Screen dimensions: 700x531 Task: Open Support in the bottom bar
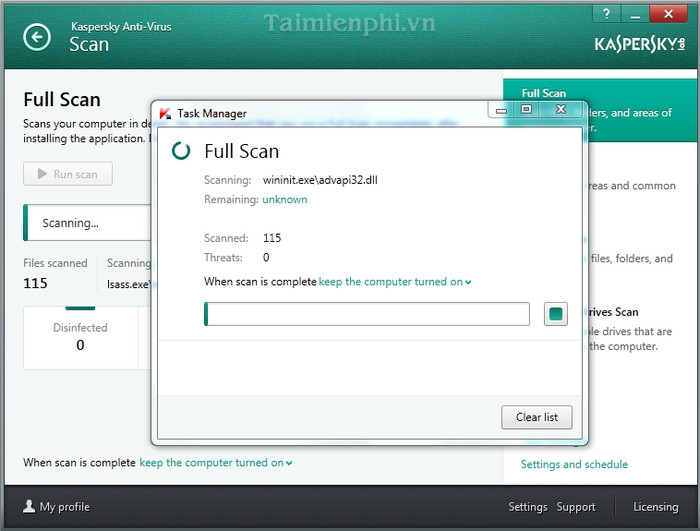[x=576, y=507]
